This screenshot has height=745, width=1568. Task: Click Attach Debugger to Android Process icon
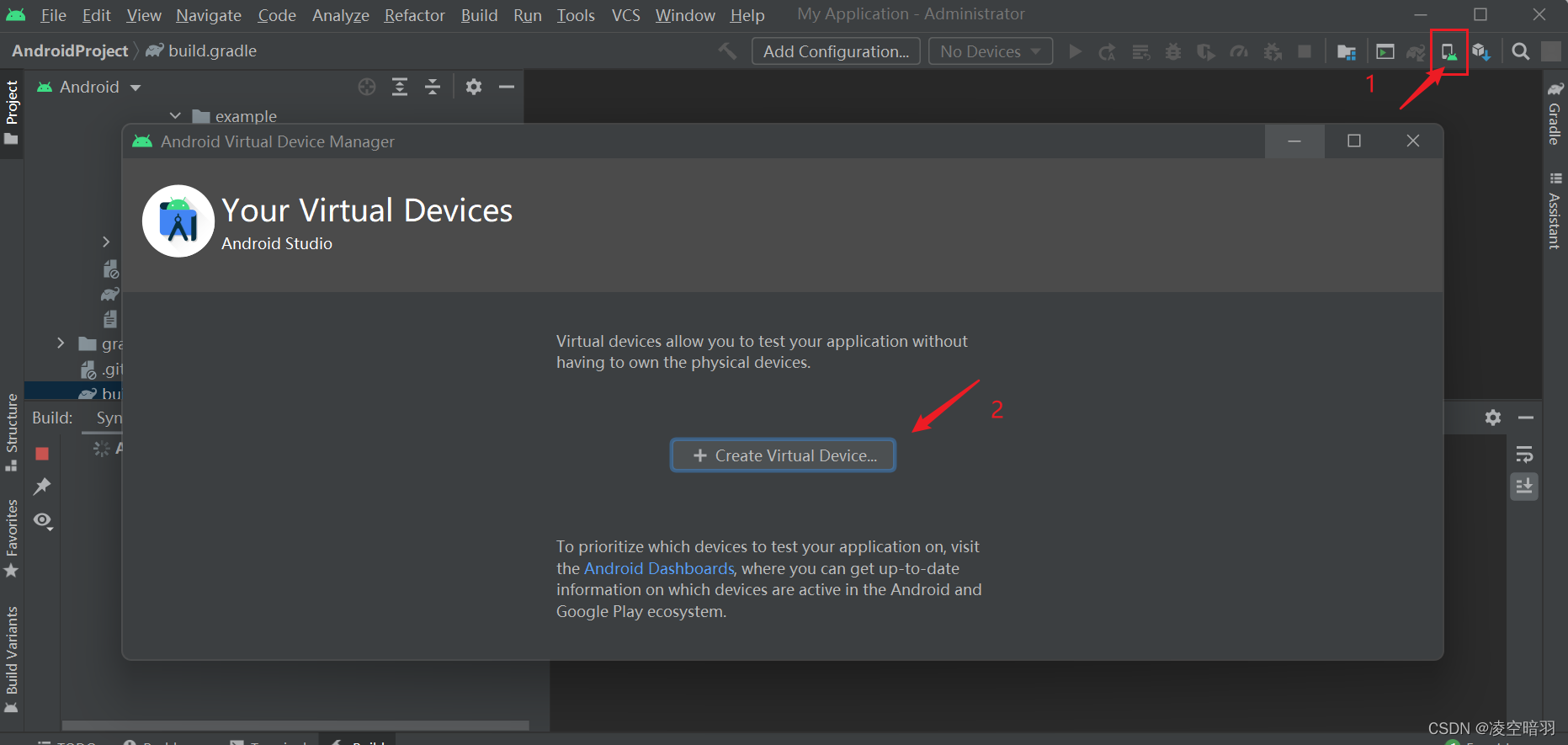(x=1273, y=52)
